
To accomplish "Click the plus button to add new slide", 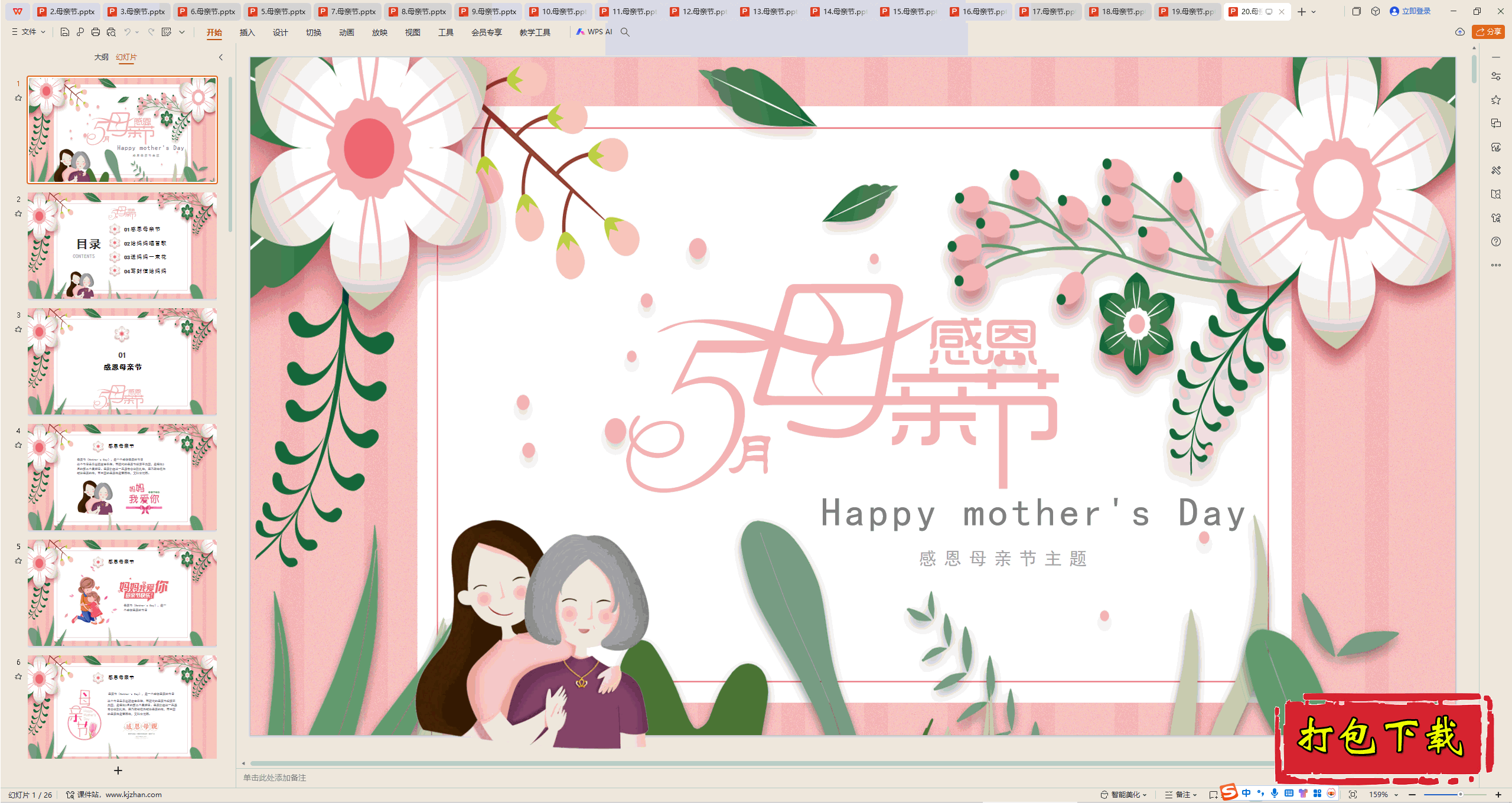I will [118, 771].
